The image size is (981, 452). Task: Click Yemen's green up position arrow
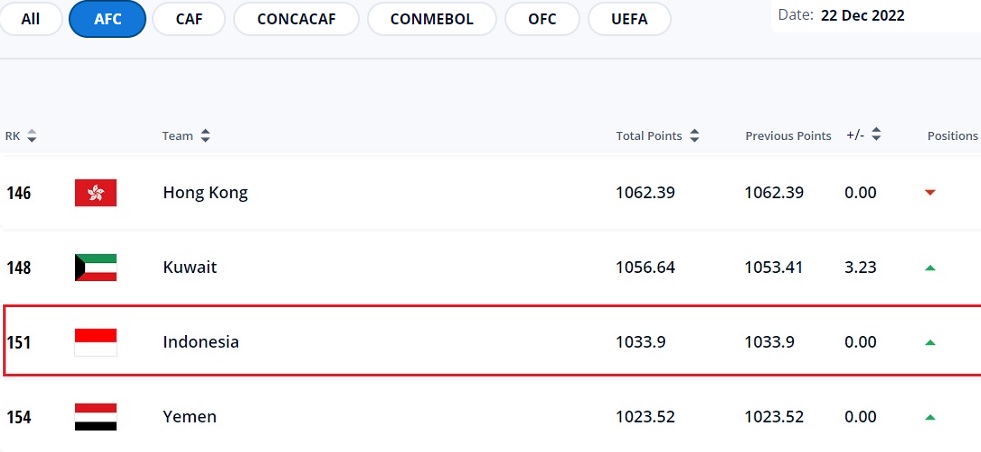(930, 417)
